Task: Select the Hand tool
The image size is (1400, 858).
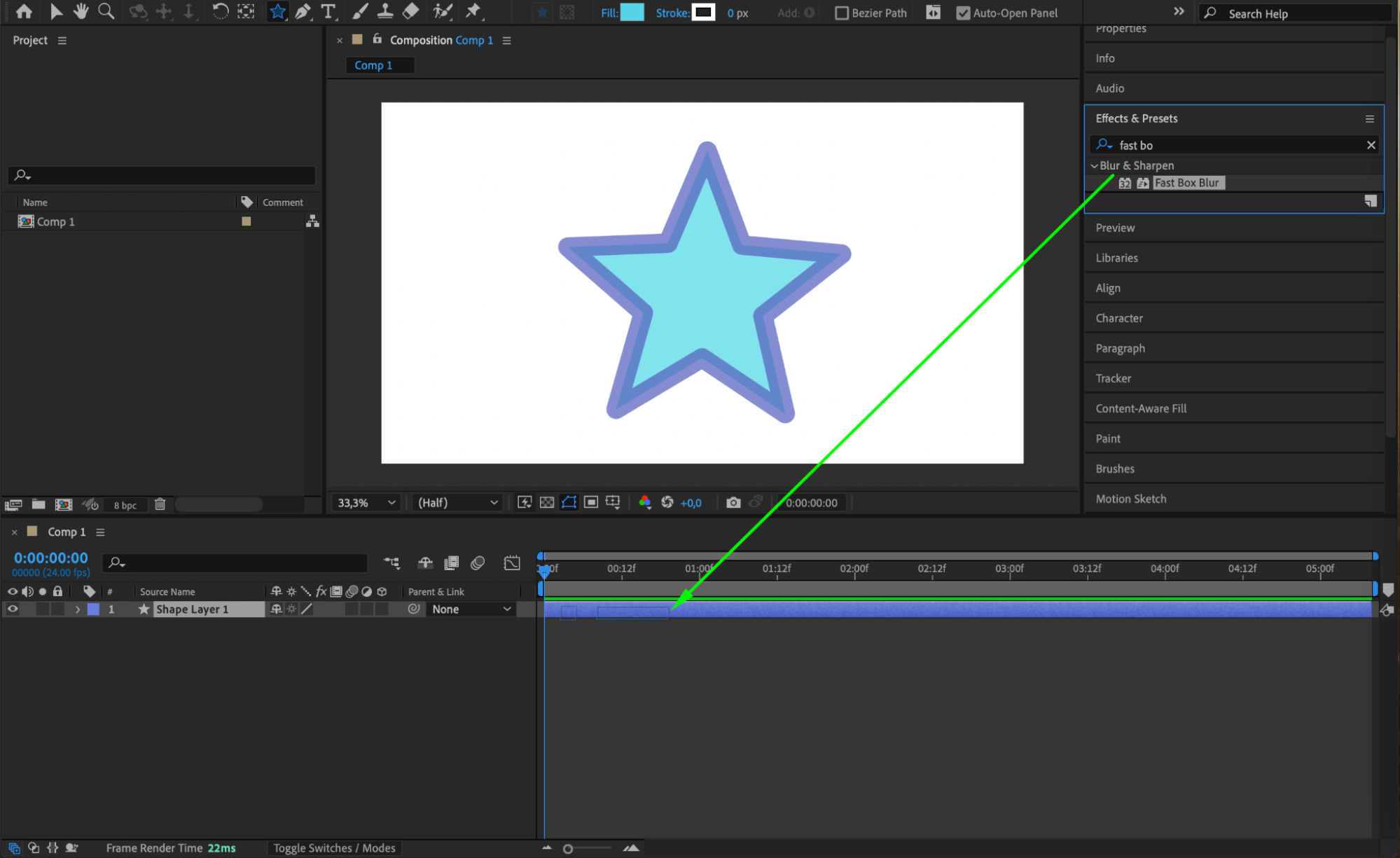Action: [81, 11]
